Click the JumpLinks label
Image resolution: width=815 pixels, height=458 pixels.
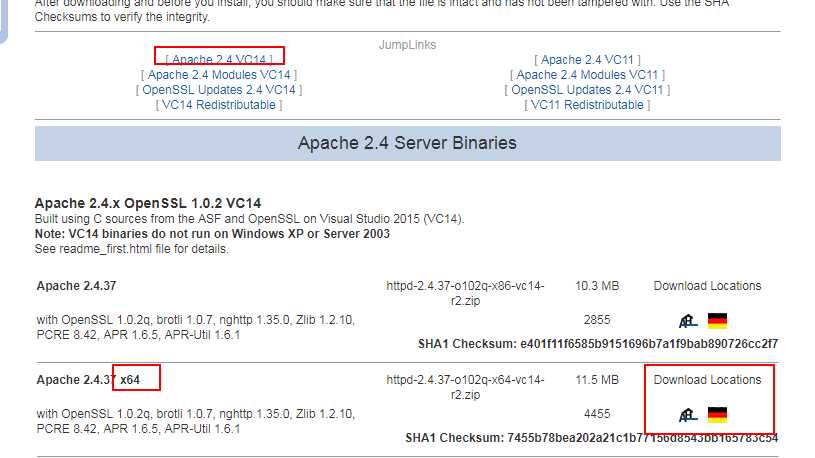[x=408, y=45]
